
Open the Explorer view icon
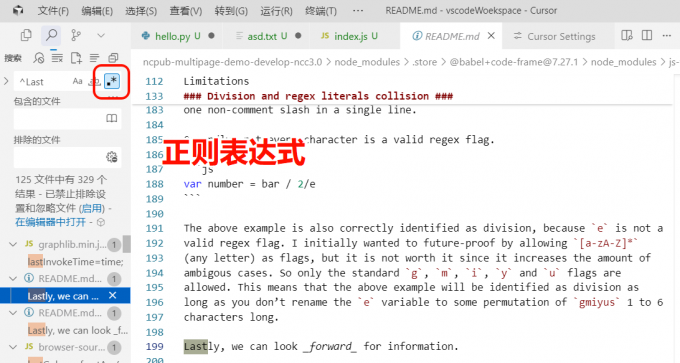(26, 35)
